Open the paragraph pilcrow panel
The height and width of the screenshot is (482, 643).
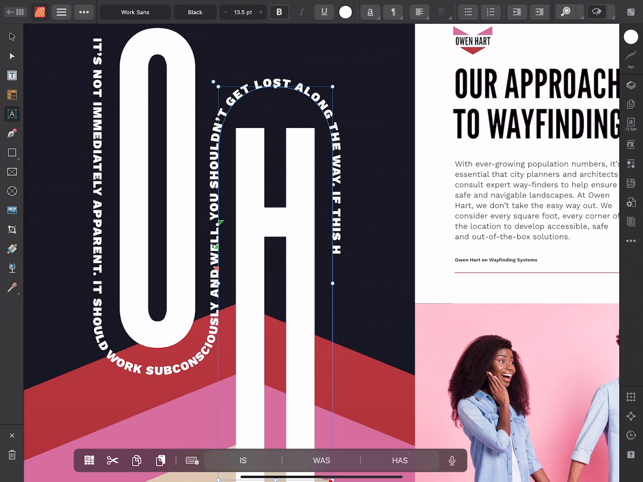pos(393,12)
